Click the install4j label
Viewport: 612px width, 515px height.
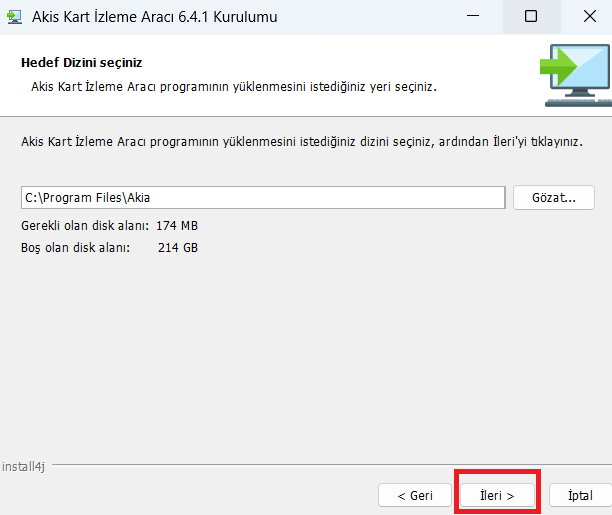(x=23, y=466)
